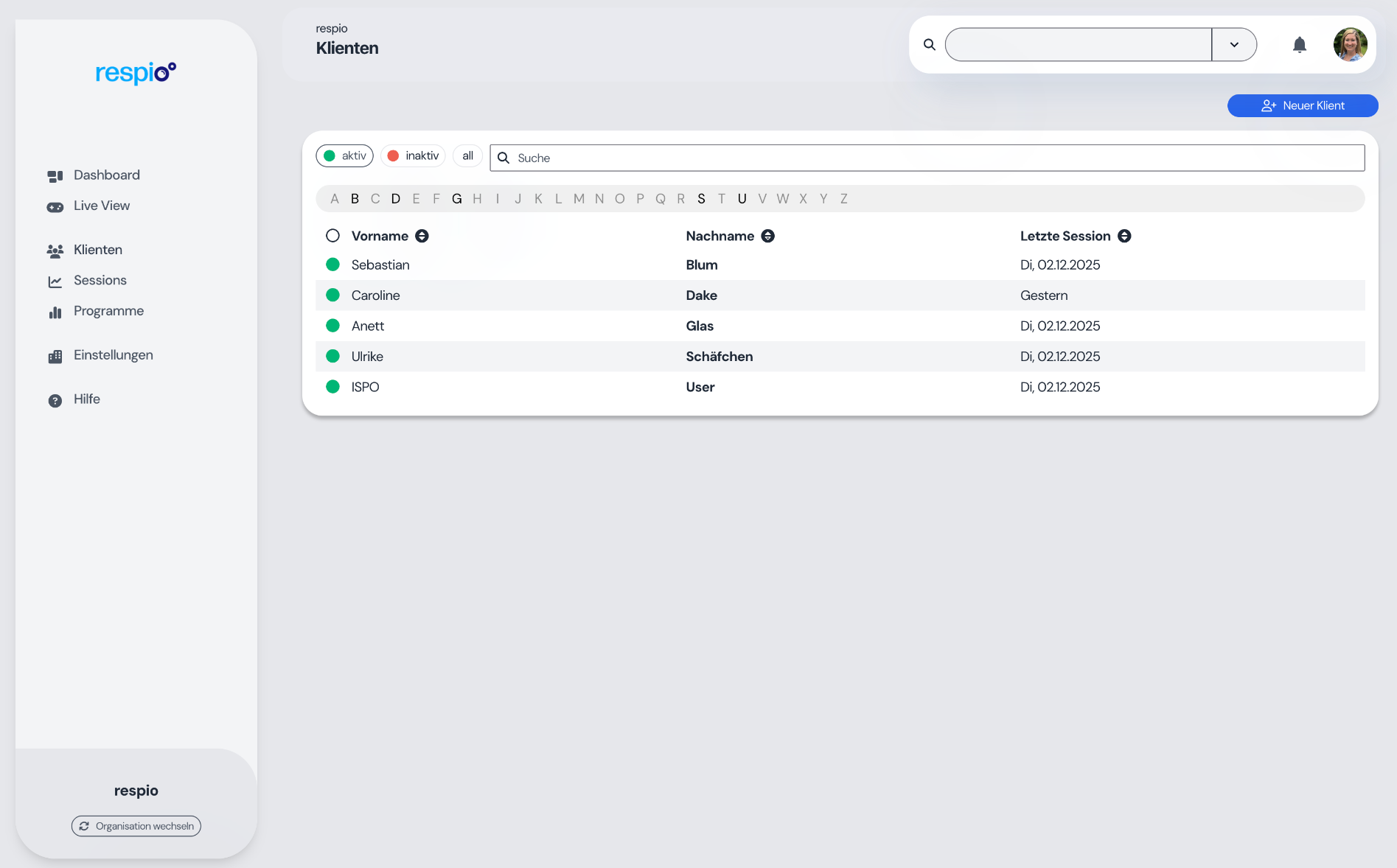This screenshot has height=868, width=1397.
Task: Open Sessions in the sidebar menu
Action: pyautogui.click(x=100, y=281)
